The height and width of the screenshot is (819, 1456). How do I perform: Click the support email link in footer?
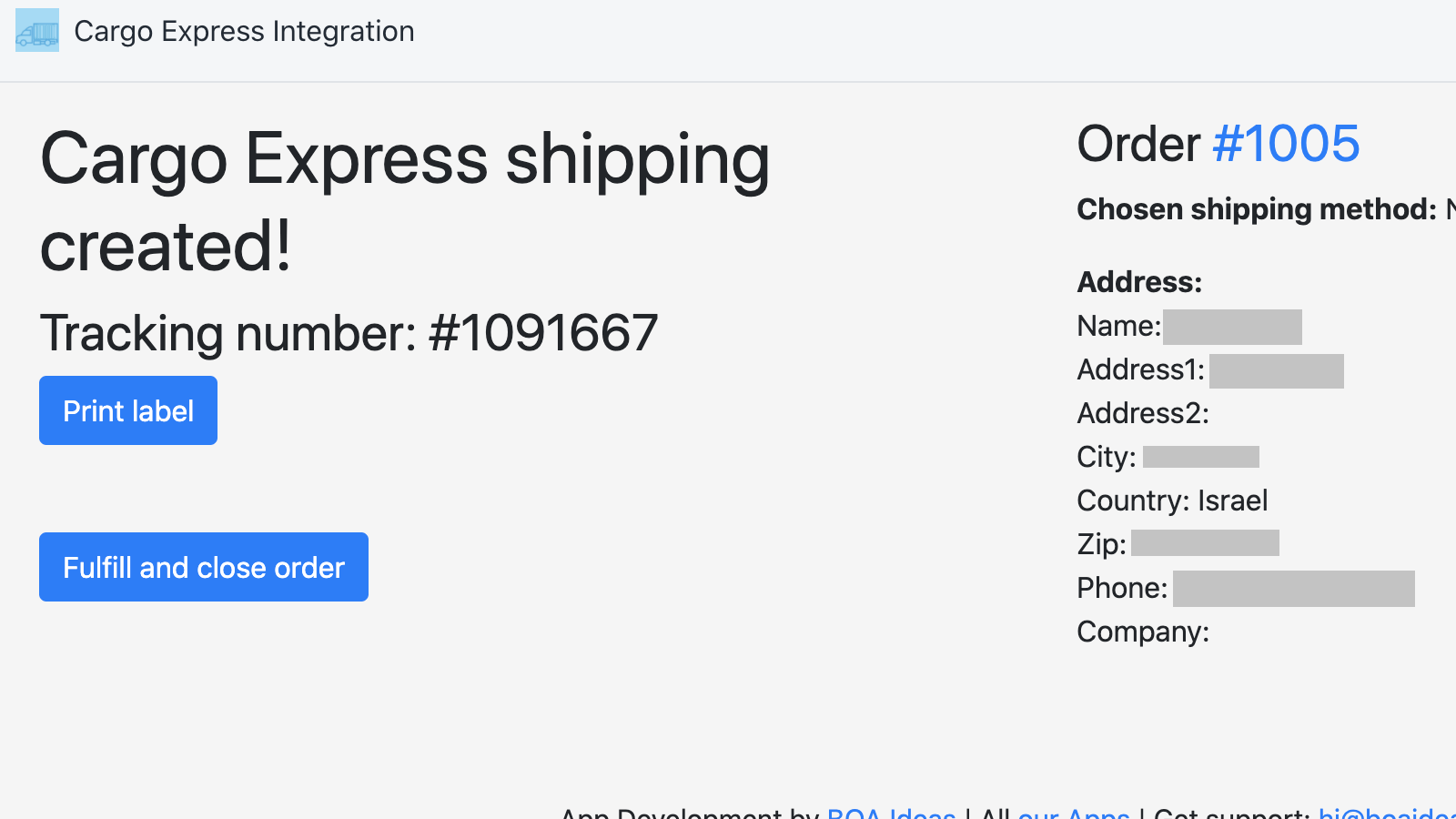tap(1383, 814)
